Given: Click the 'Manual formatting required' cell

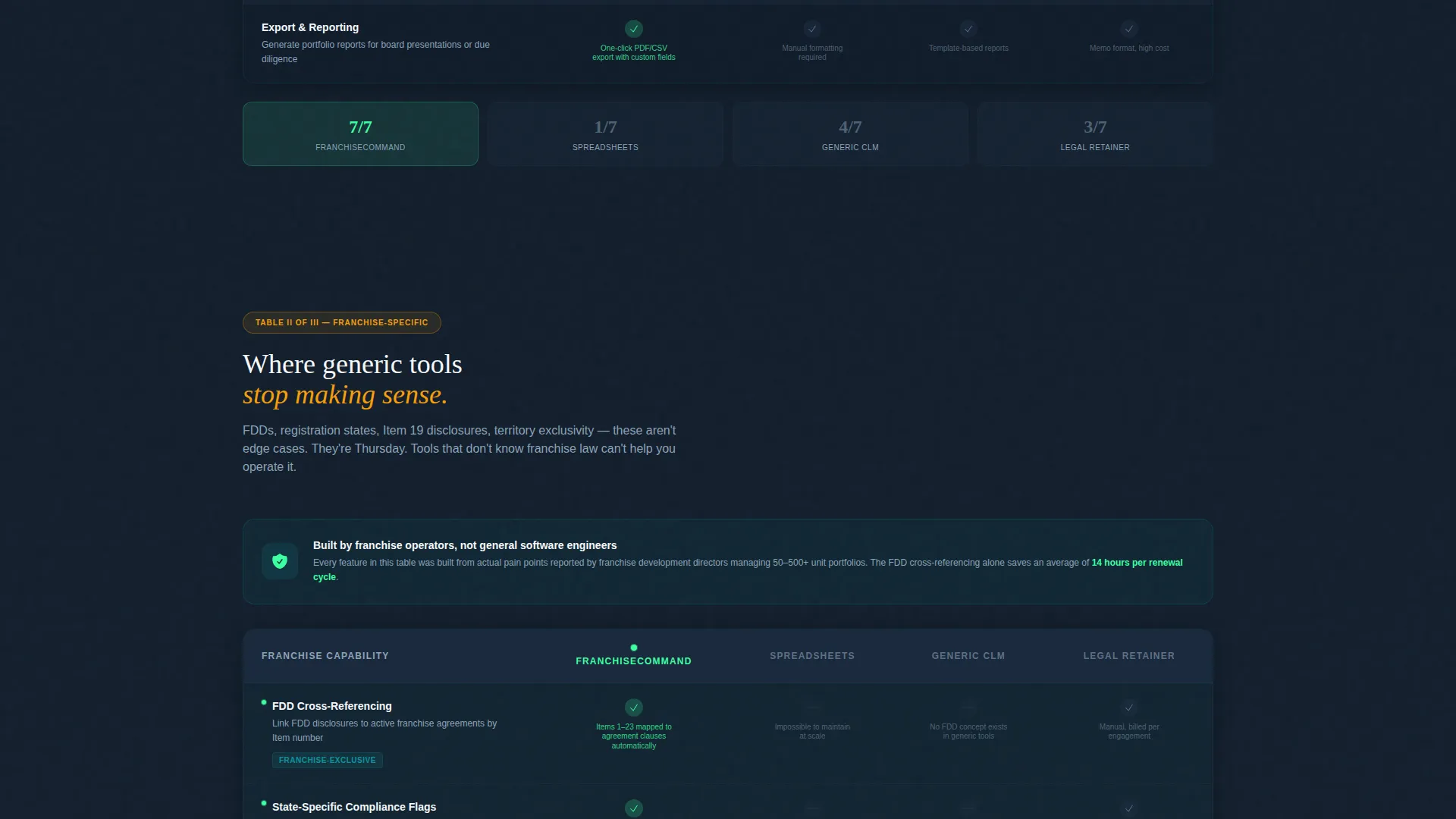Looking at the screenshot, I should [812, 52].
